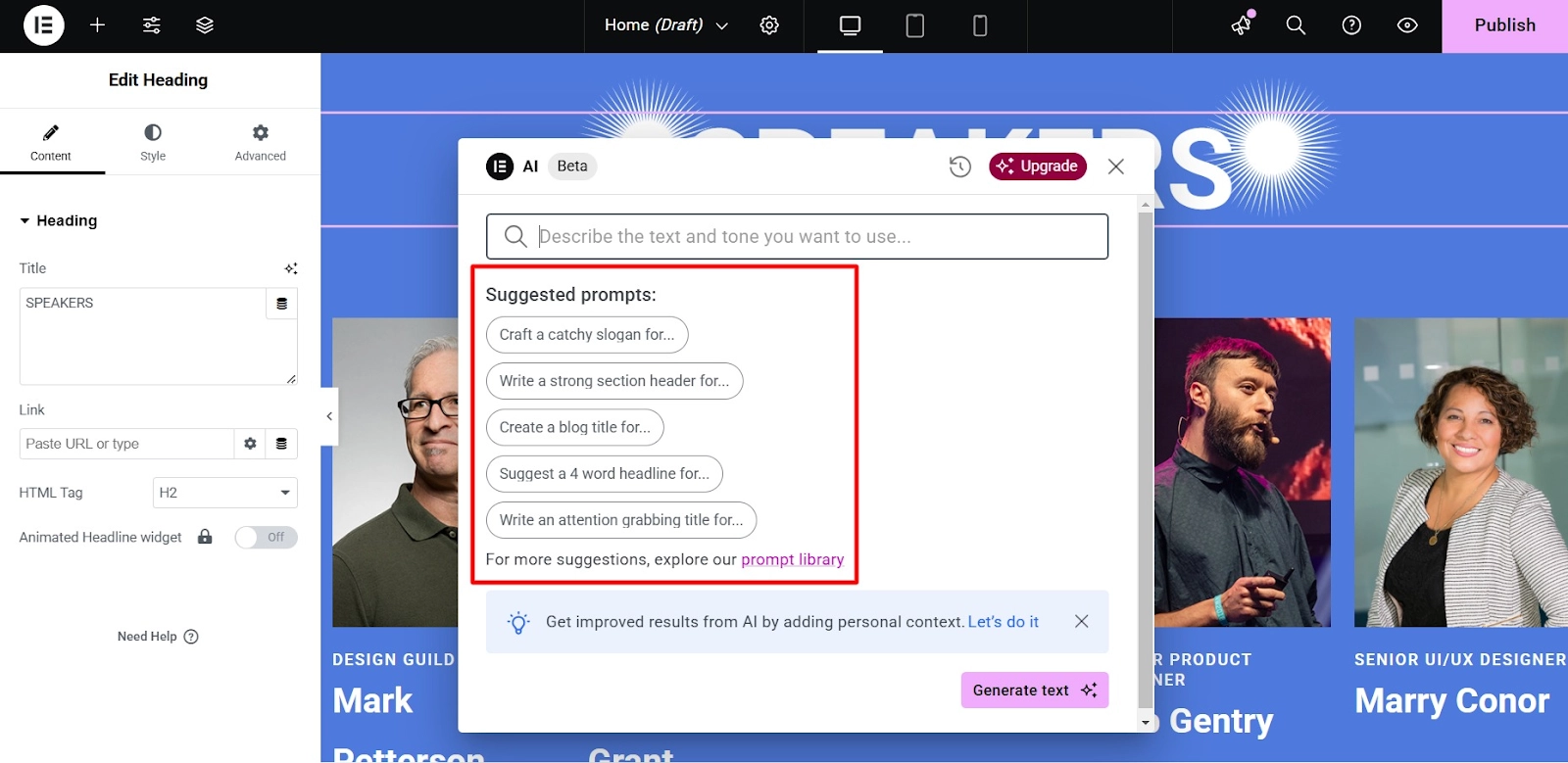Open AI prompt history clock icon

959,167
